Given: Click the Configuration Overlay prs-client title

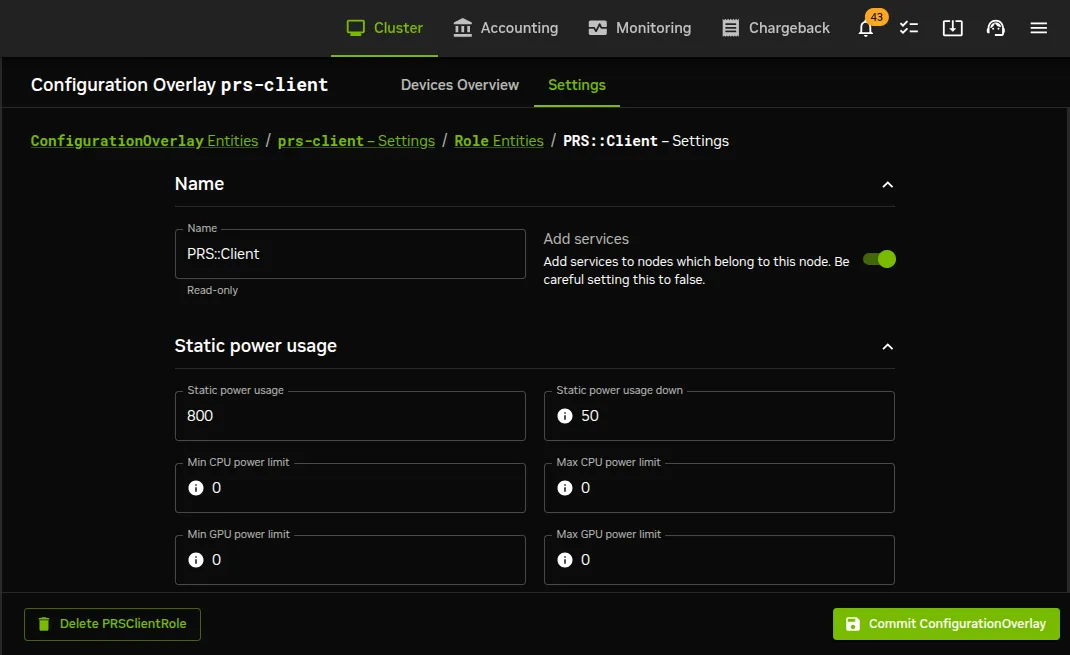Looking at the screenshot, I should coord(179,85).
